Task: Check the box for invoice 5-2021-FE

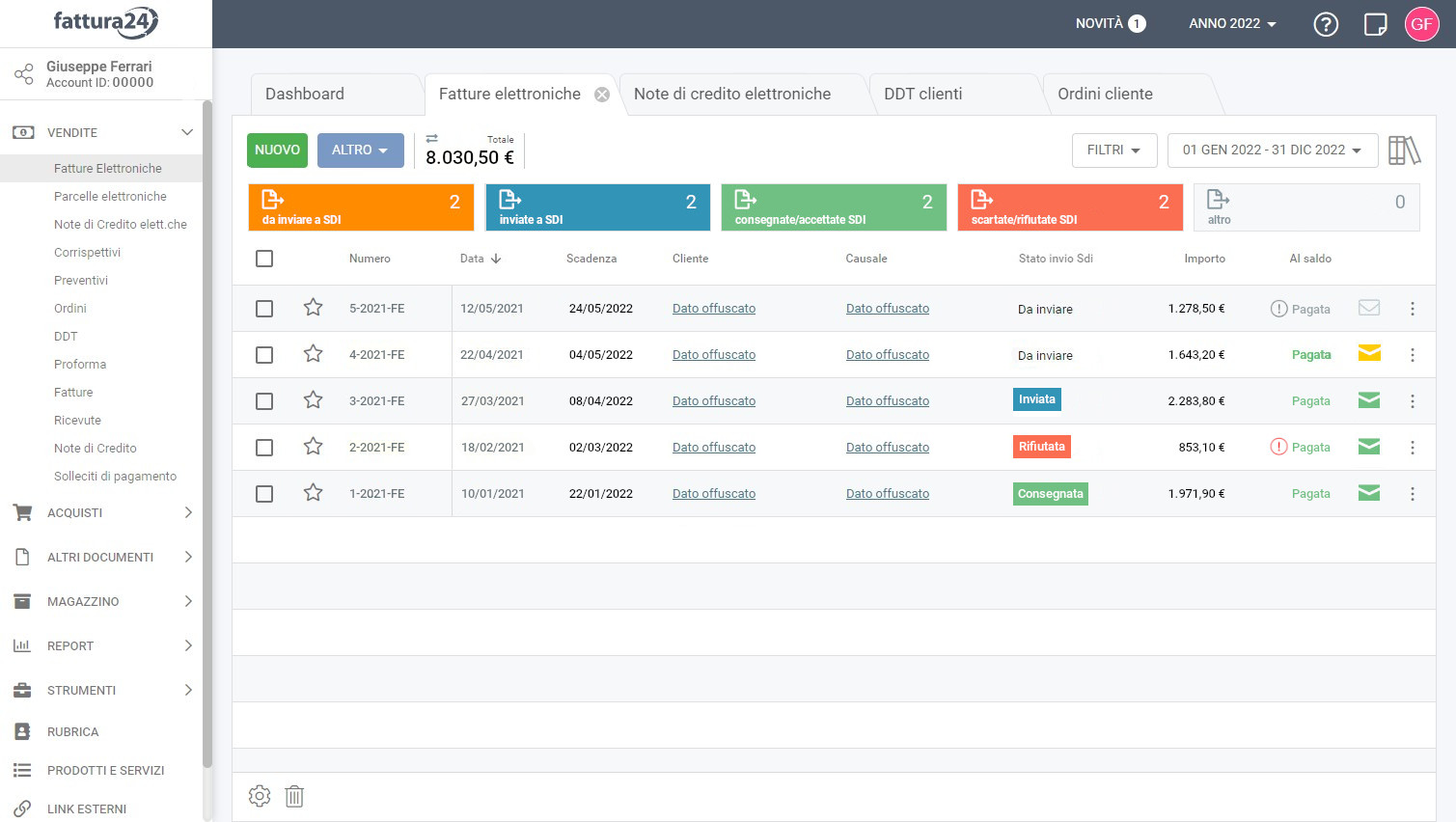Action: pos(264,309)
